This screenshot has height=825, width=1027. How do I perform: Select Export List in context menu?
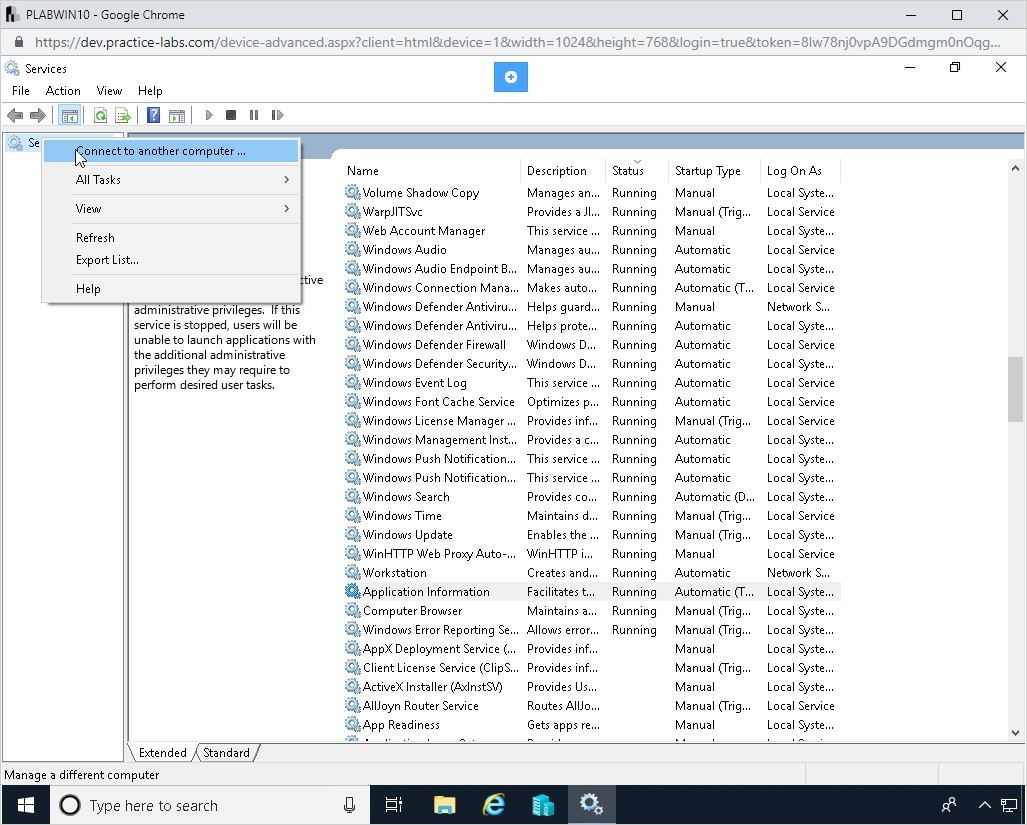point(171,260)
